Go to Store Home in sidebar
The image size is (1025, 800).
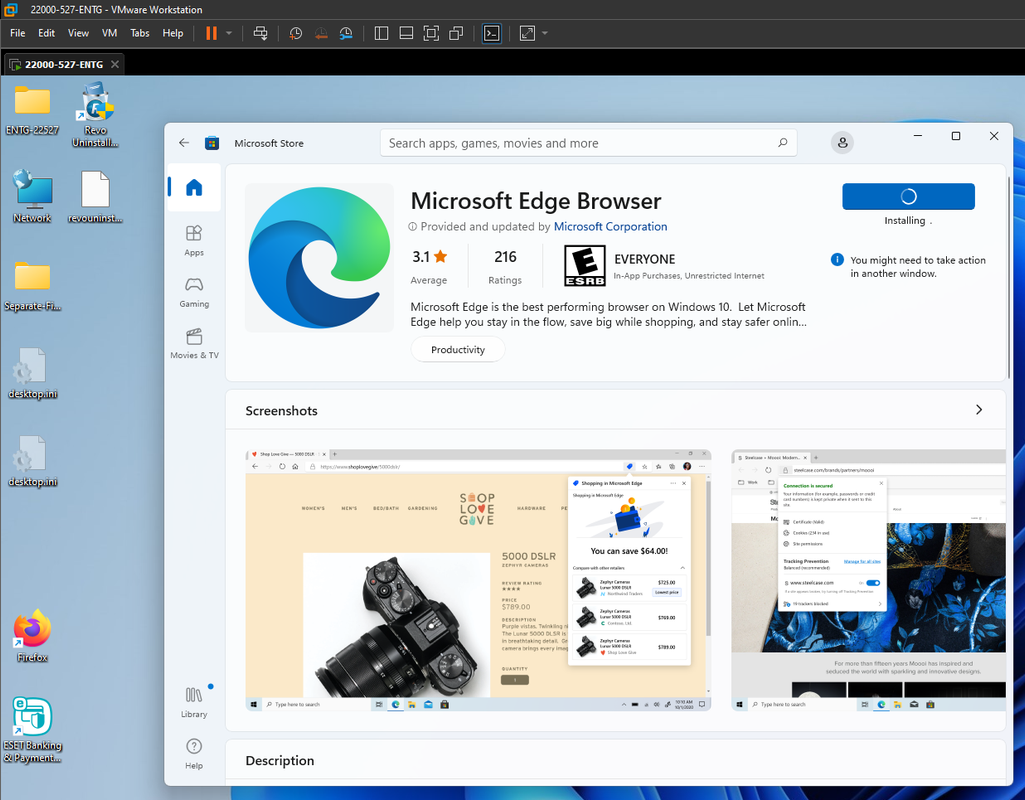[194, 188]
